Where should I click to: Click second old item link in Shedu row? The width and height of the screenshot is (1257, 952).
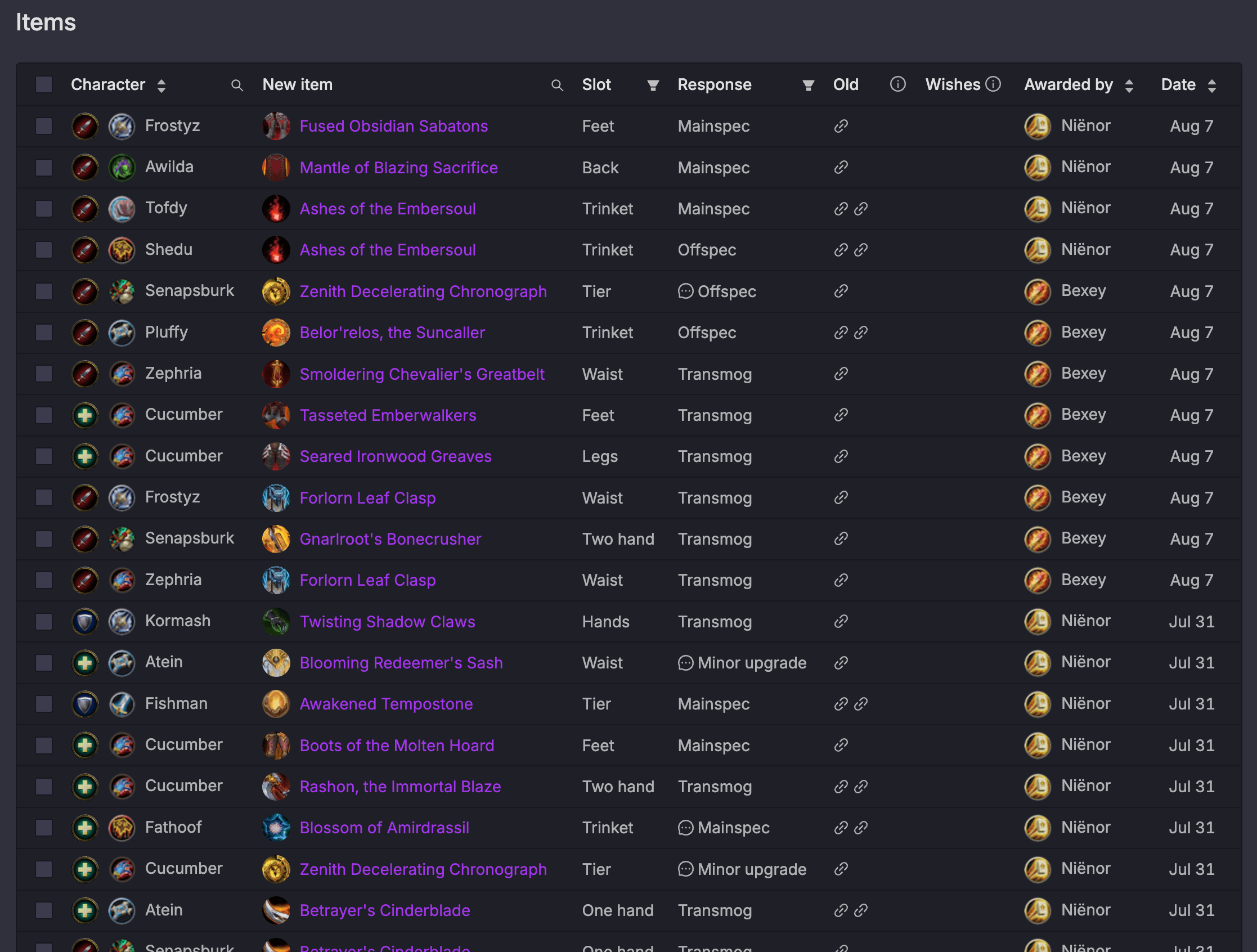click(x=861, y=250)
